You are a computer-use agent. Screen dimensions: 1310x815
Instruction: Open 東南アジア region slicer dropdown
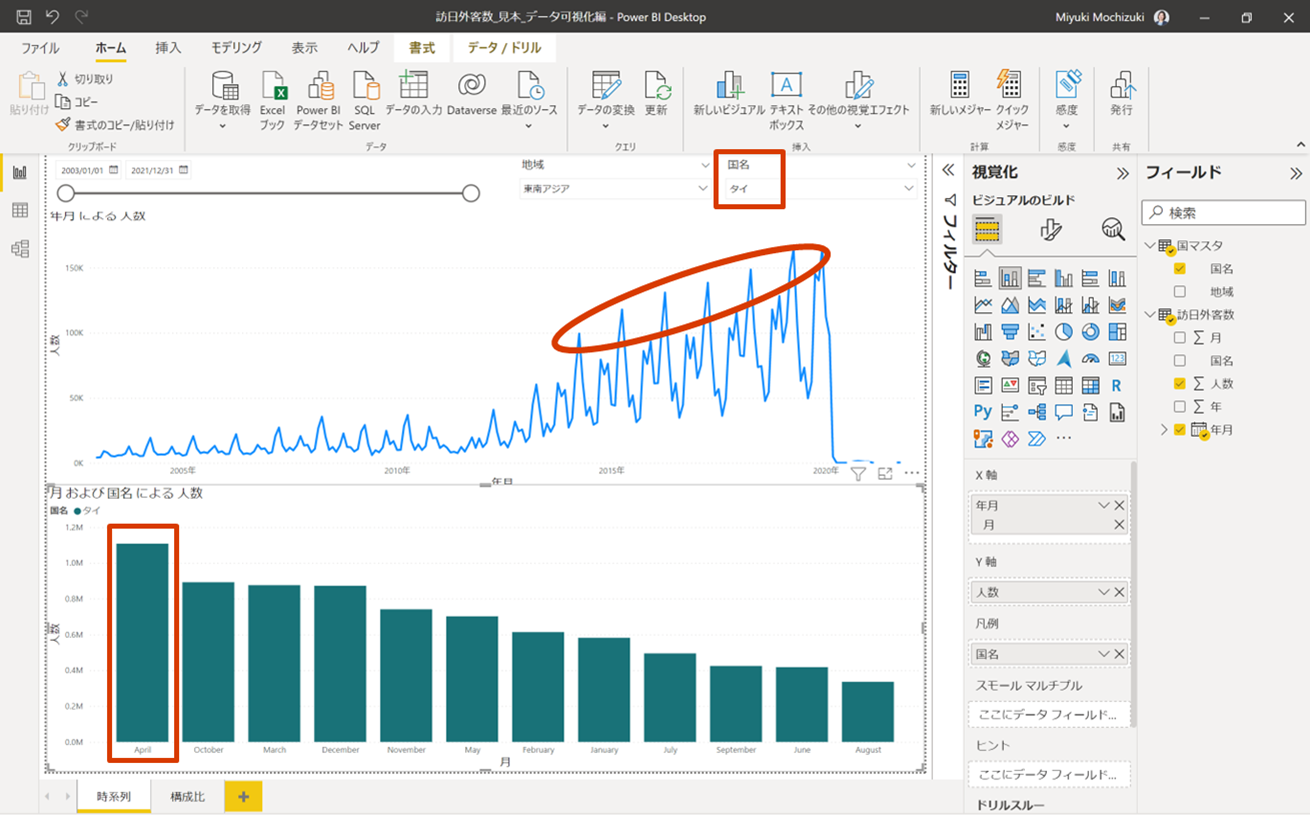tap(704, 188)
